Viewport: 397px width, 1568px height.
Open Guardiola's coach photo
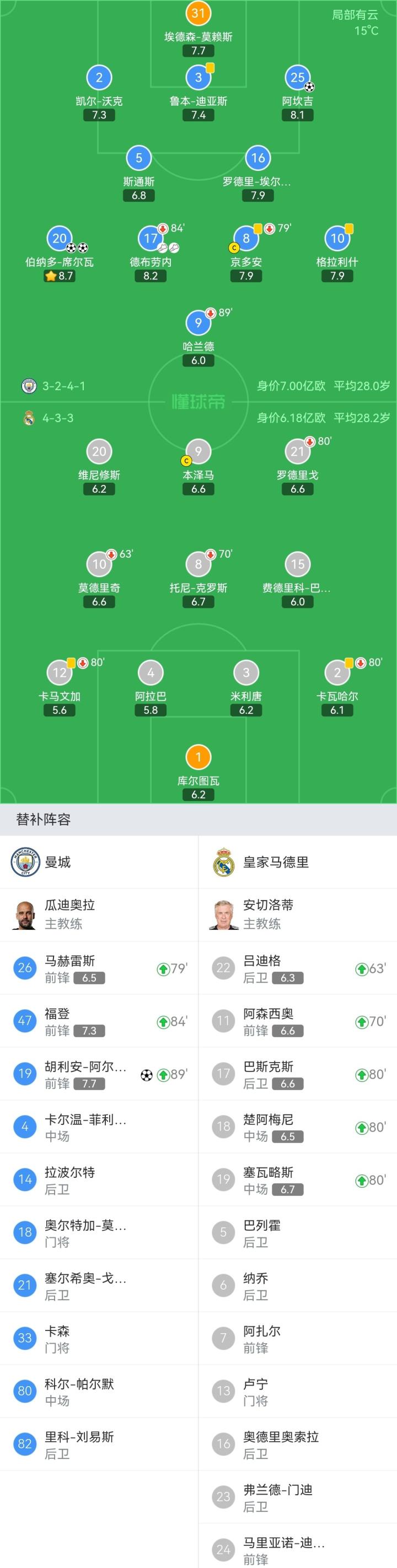pyautogui.click(x=25, y=914)
